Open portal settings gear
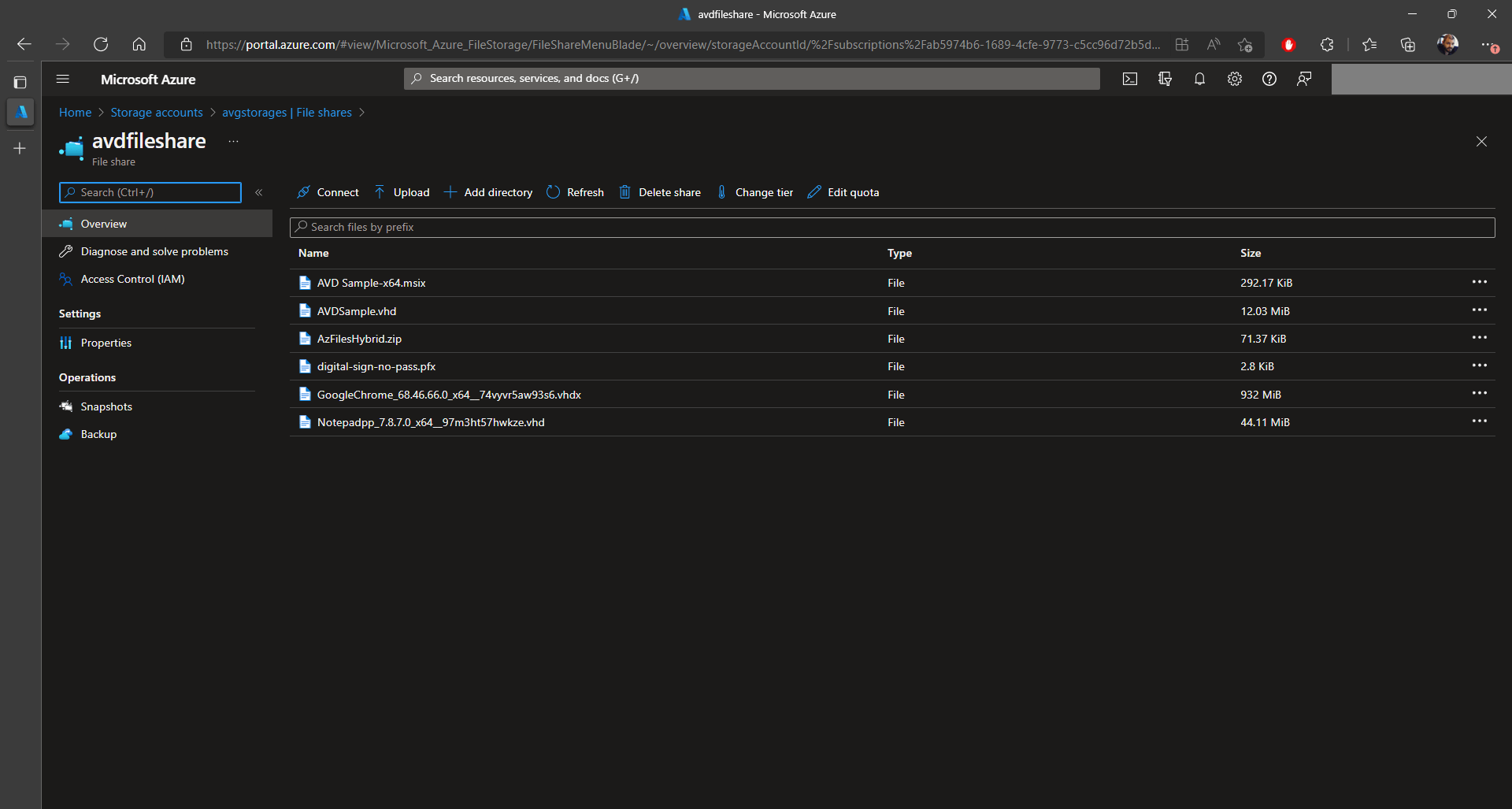Viewport: 1512px width, 809px height. [x=1235, y=79]
